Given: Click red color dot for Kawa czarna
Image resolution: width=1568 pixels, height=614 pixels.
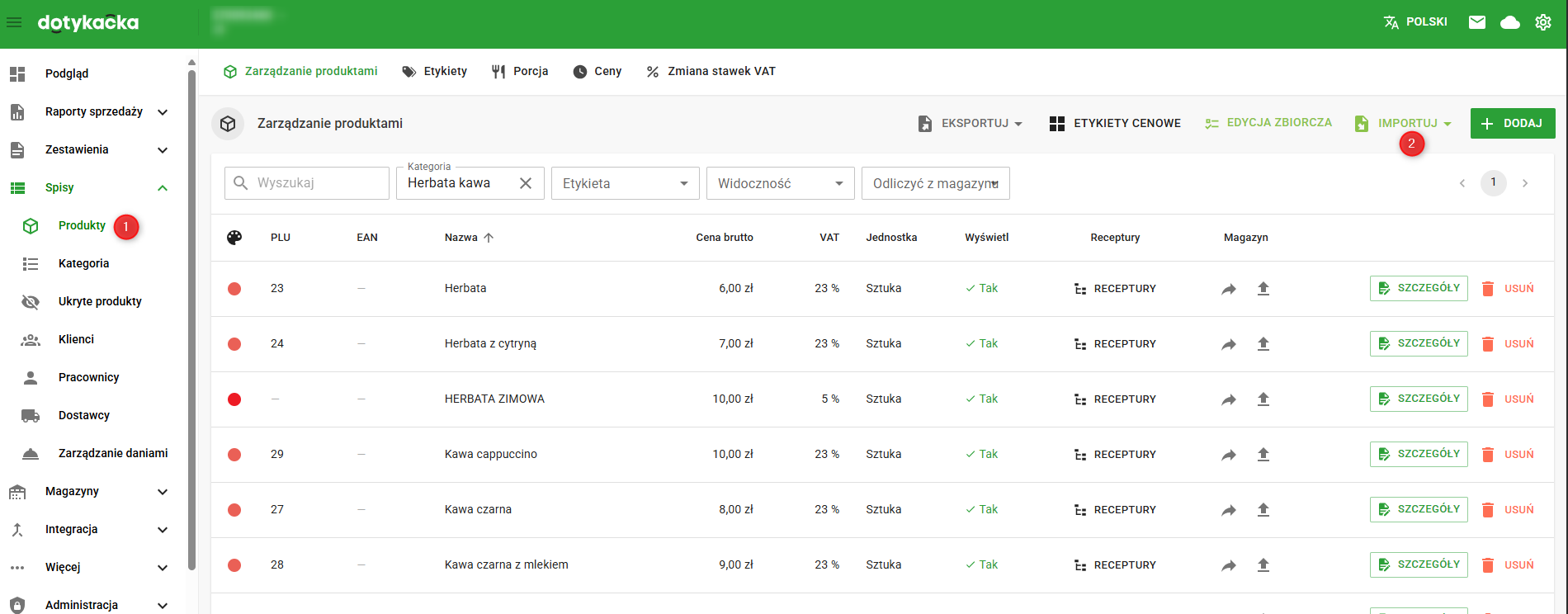Looking at the screenshot, I should click(234, 510).
